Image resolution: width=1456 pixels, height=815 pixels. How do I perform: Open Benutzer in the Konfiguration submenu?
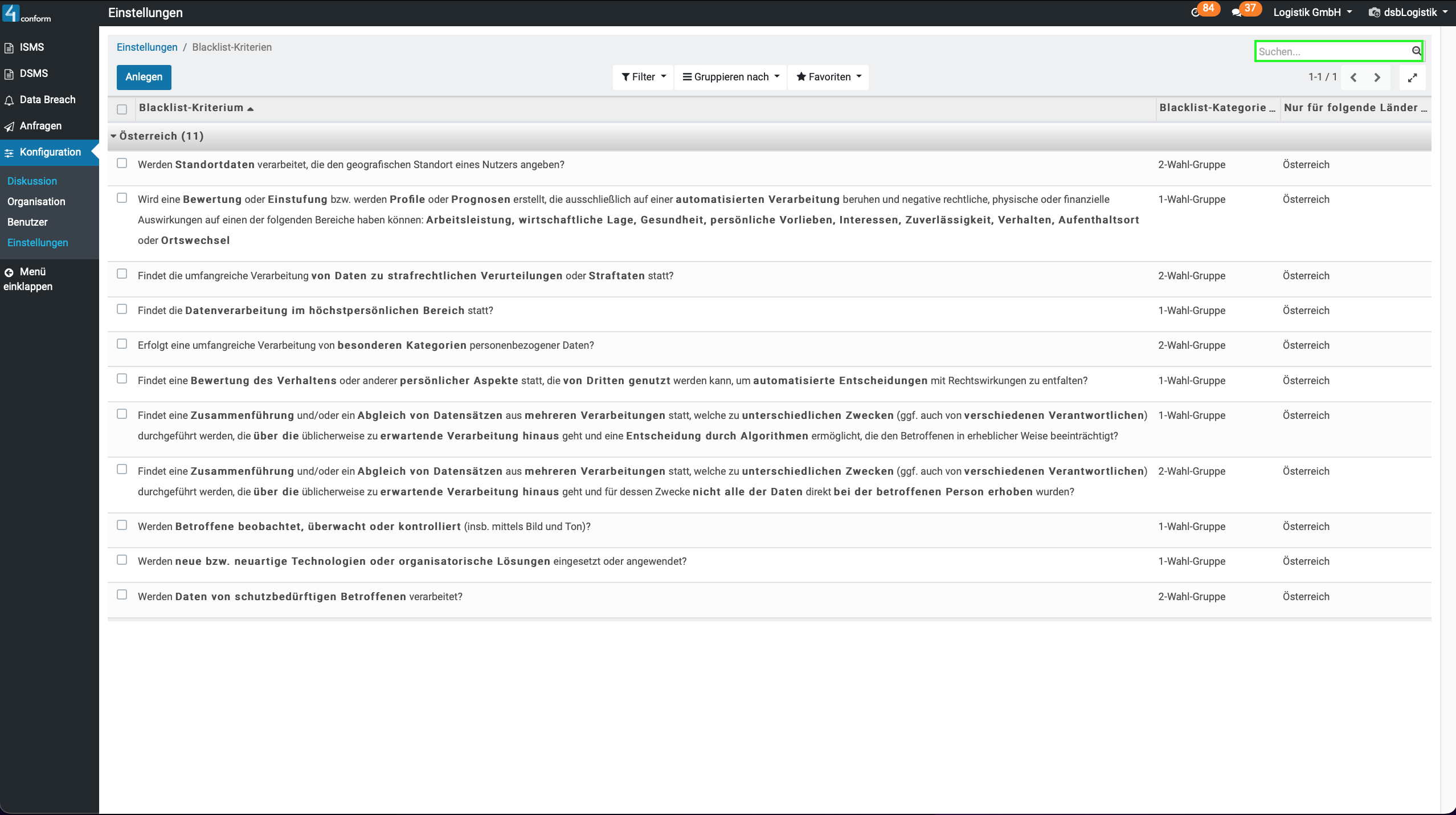click(x=27, y=222)
